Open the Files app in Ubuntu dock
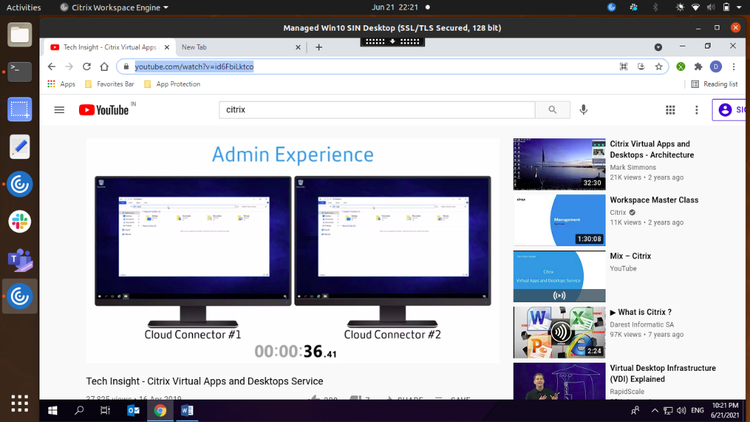The image size is (750, 422). pyautogui.click(x=20, y=35)
